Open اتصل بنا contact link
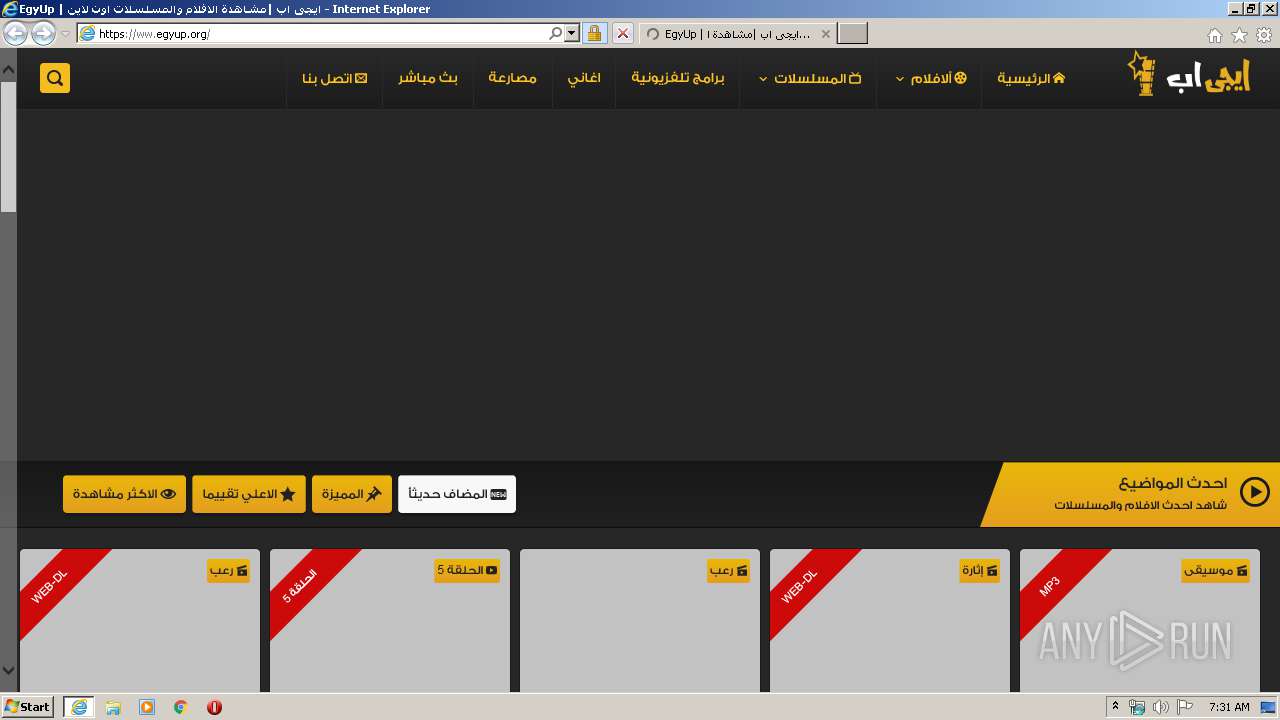Viewport: 1280px width, 720px height. (335, 78)
